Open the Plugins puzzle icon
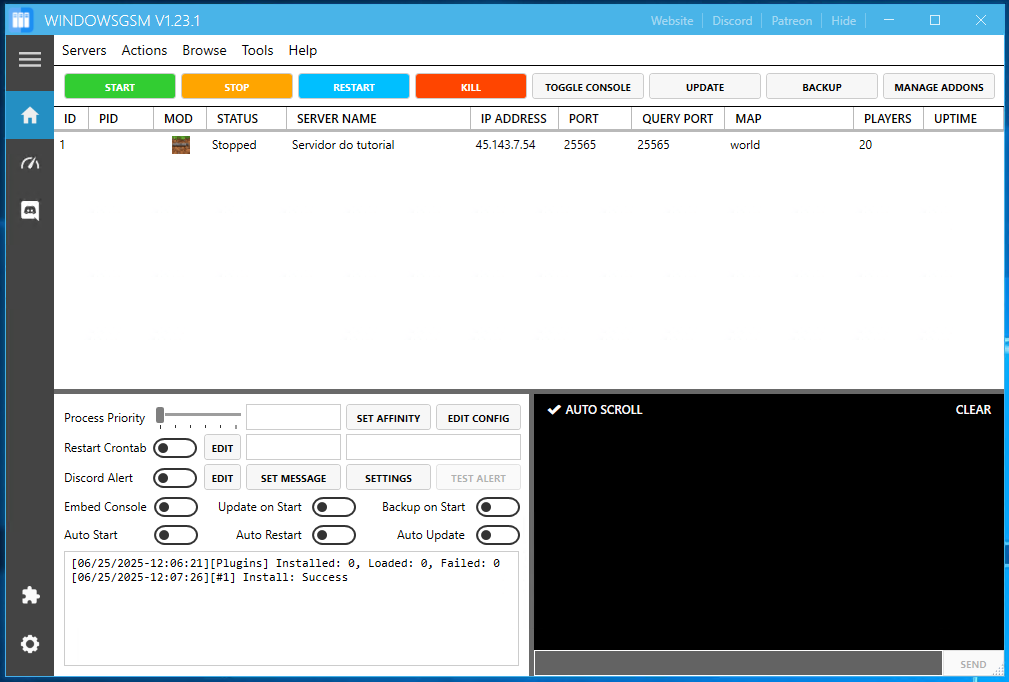The image size is (1009, 682). point(30,595)
